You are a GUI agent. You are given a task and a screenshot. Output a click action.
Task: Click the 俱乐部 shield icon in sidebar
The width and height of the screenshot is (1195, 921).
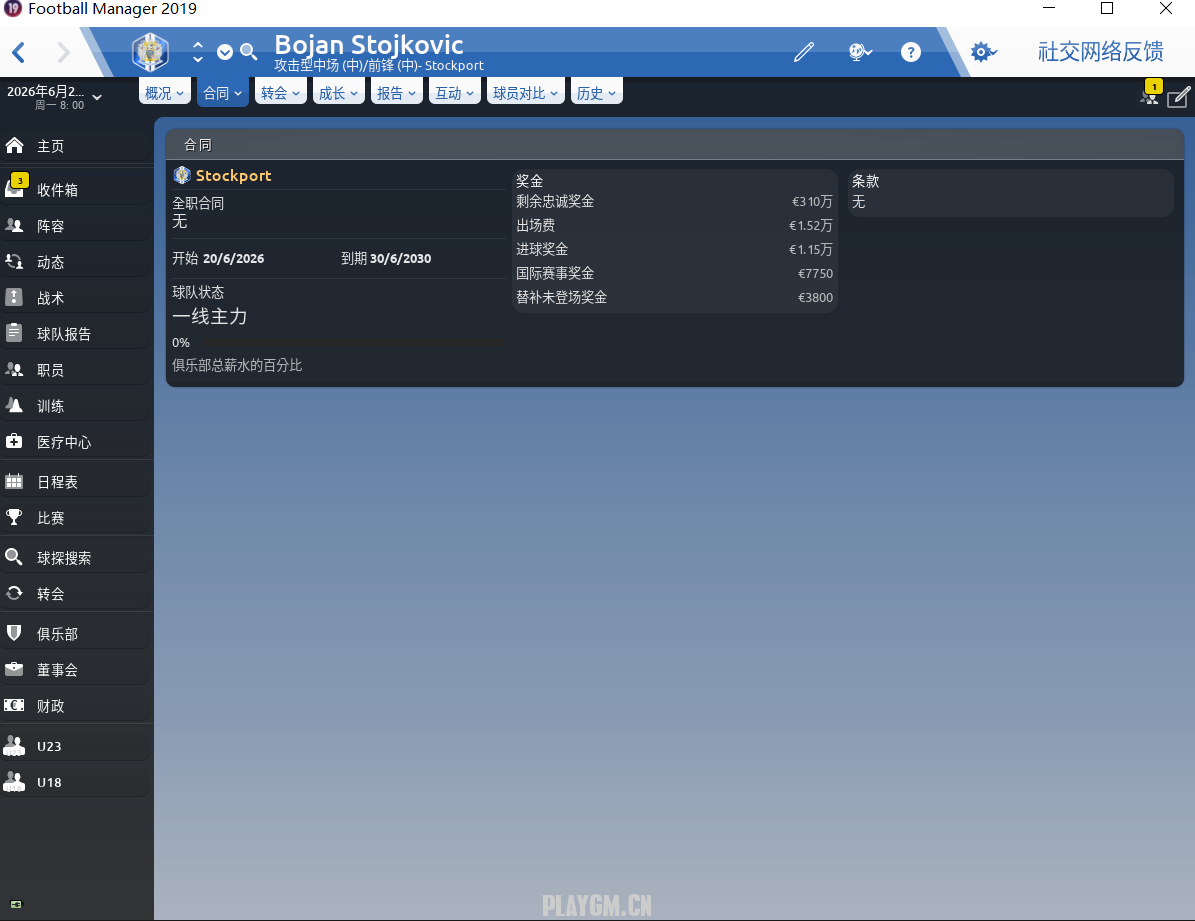pyautogui.click(x=14, y=633)
